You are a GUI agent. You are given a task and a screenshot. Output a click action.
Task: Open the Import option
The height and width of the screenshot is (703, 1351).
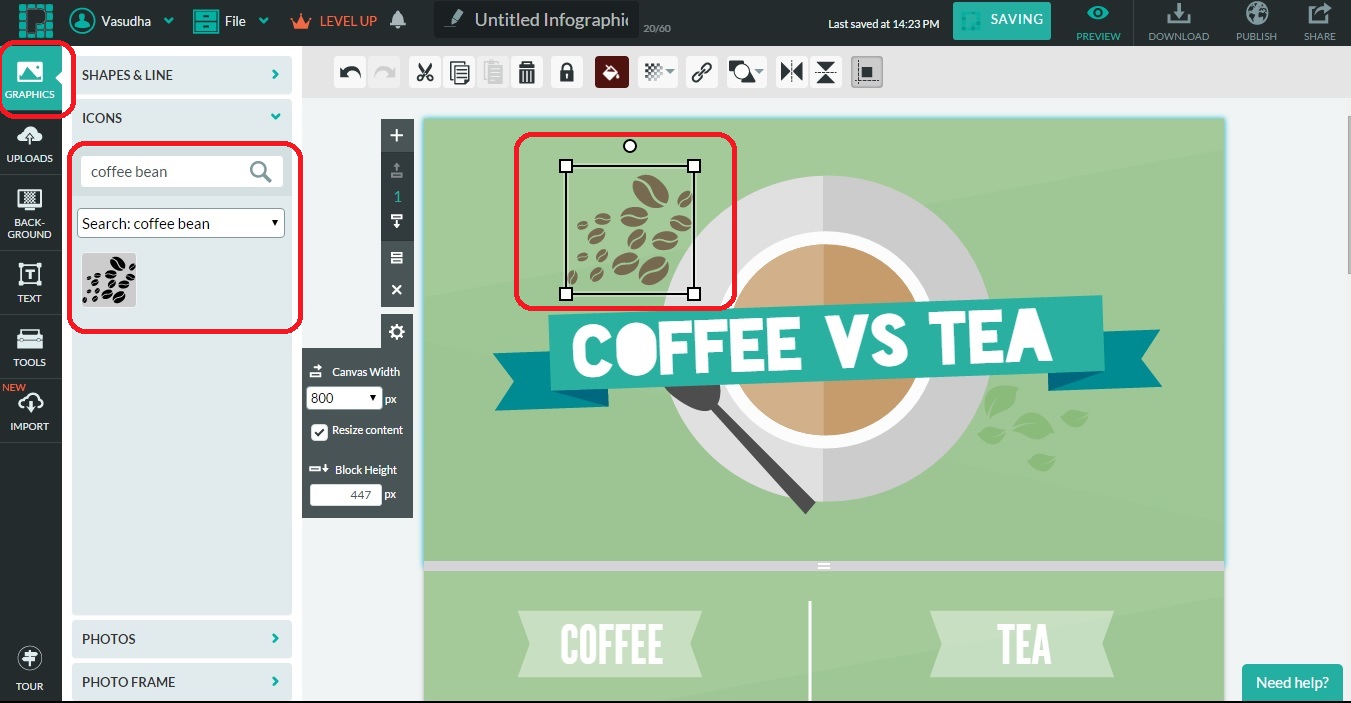30,410
